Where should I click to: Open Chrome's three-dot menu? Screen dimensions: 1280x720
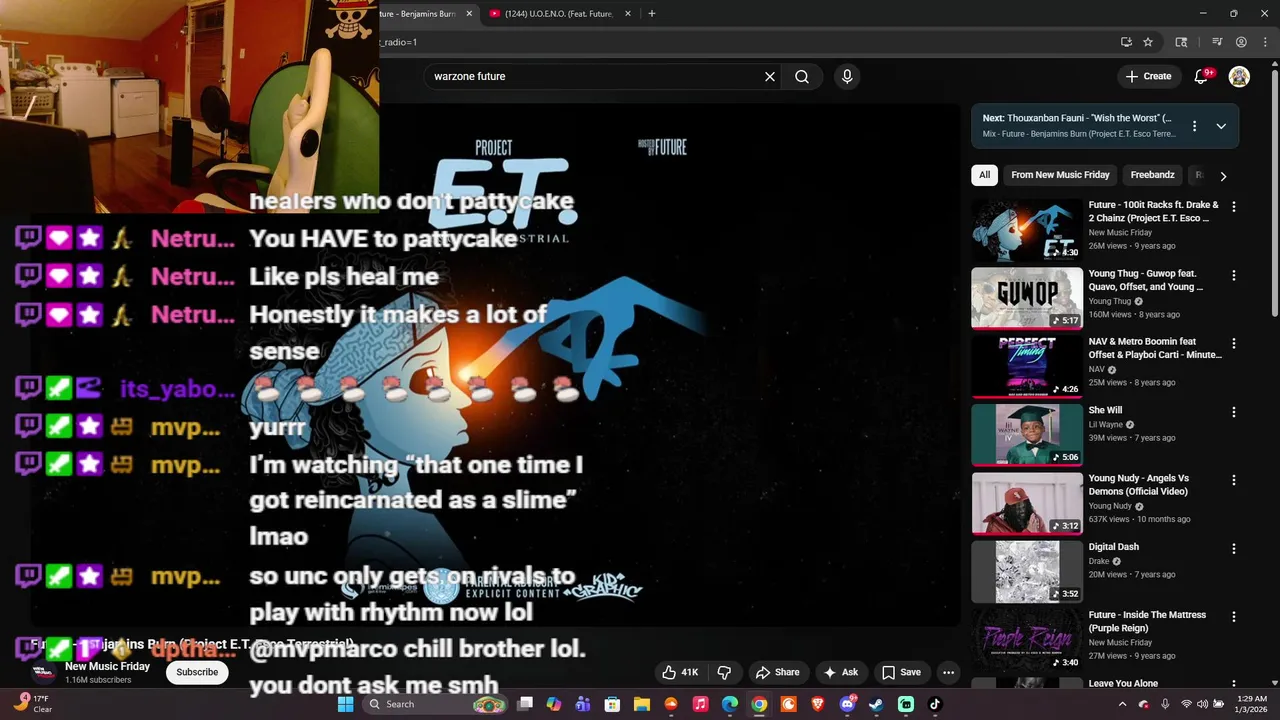(x=1266, y=42)
